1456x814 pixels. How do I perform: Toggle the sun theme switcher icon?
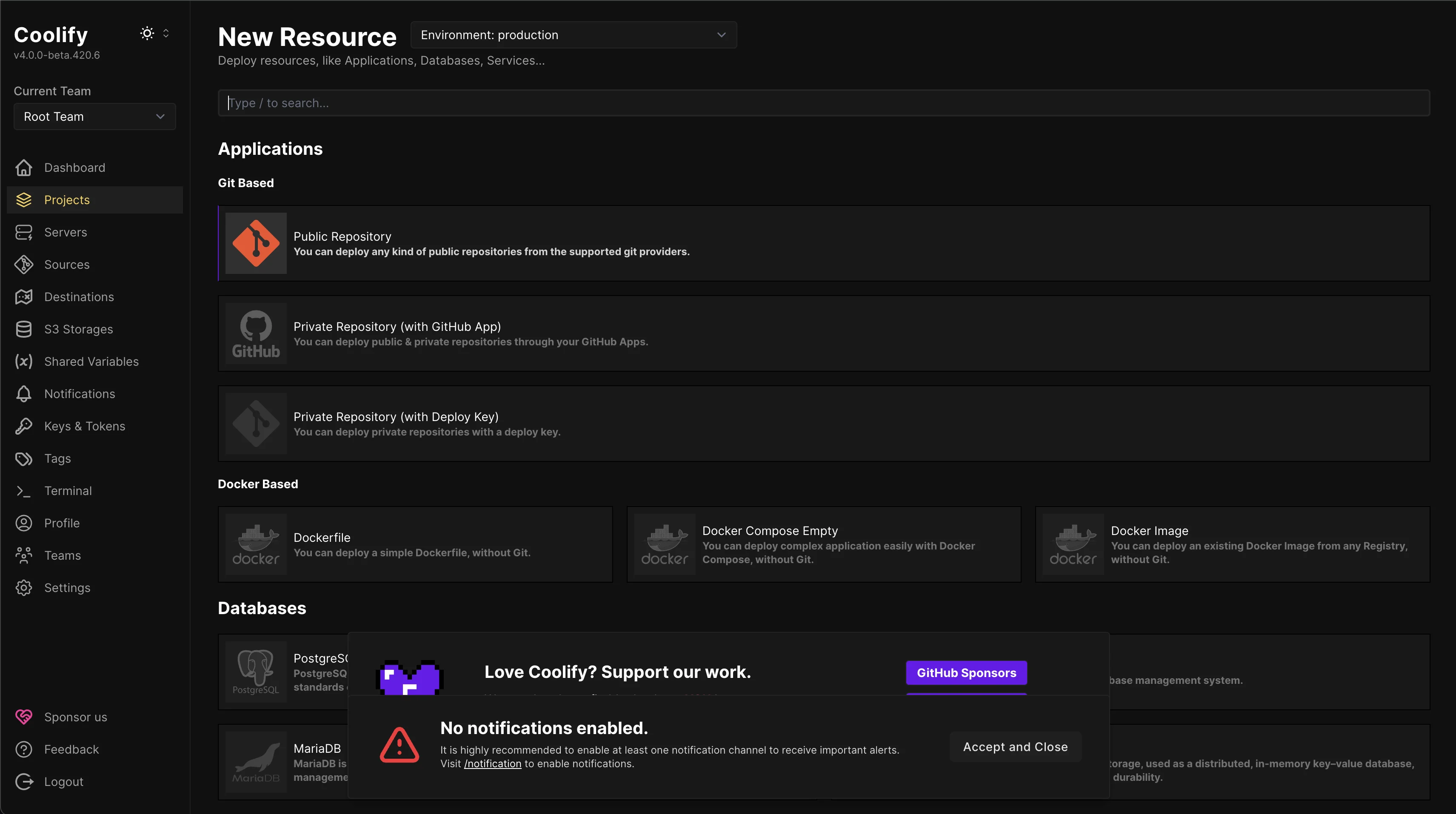(147, 33)
